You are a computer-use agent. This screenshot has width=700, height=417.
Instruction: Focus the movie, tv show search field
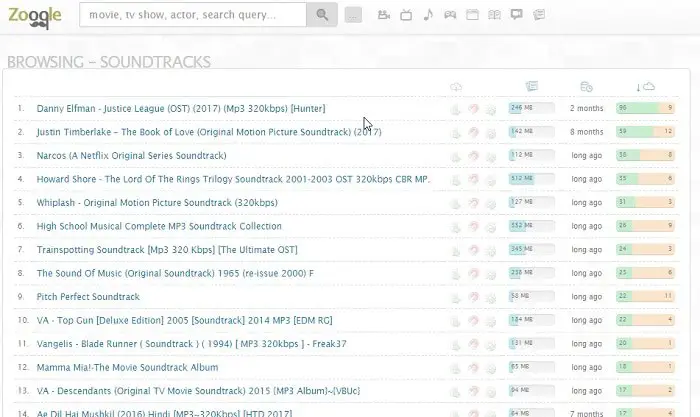[x=193, y=15]
